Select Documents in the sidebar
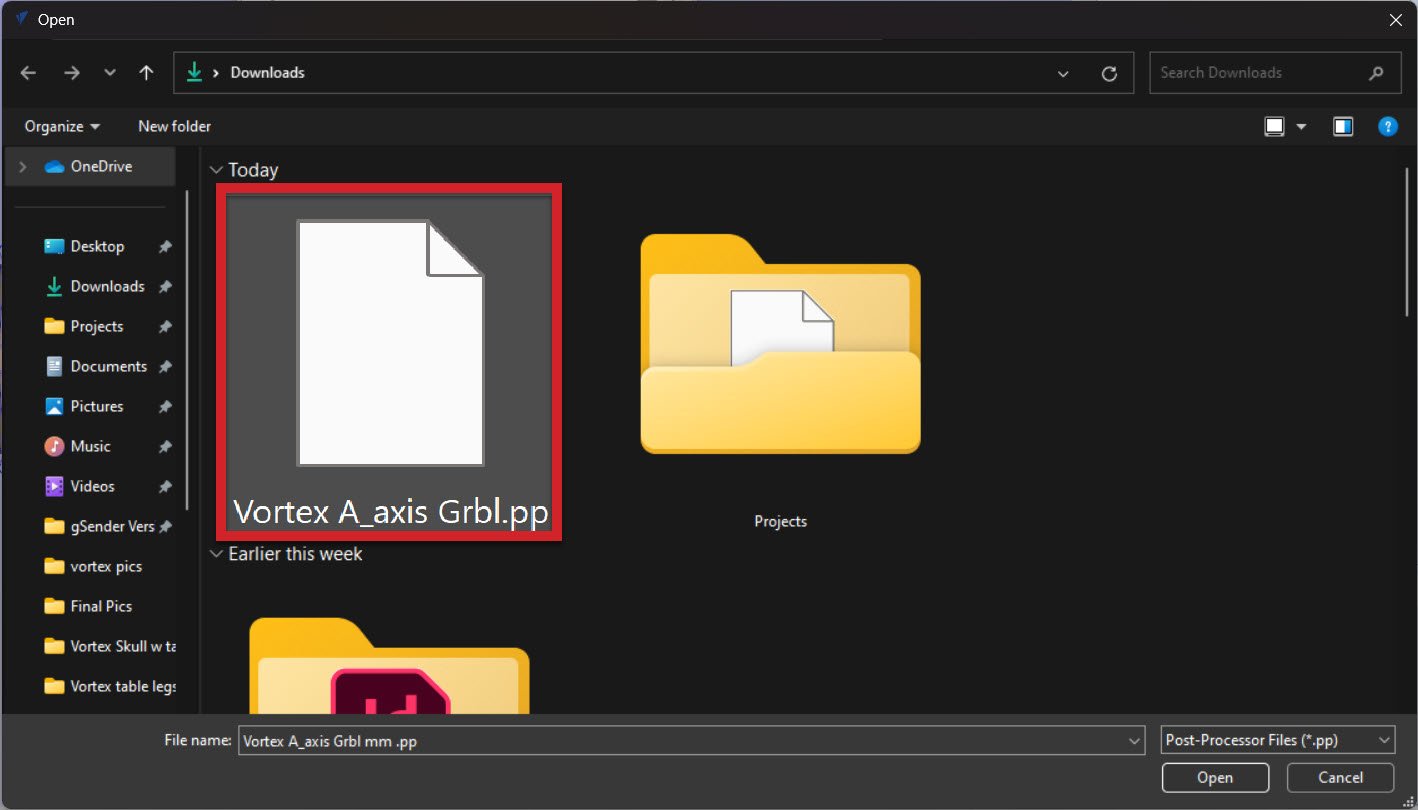Image resolution: width=1418 pixels, height=810 pixels. (x=108, y=366)
